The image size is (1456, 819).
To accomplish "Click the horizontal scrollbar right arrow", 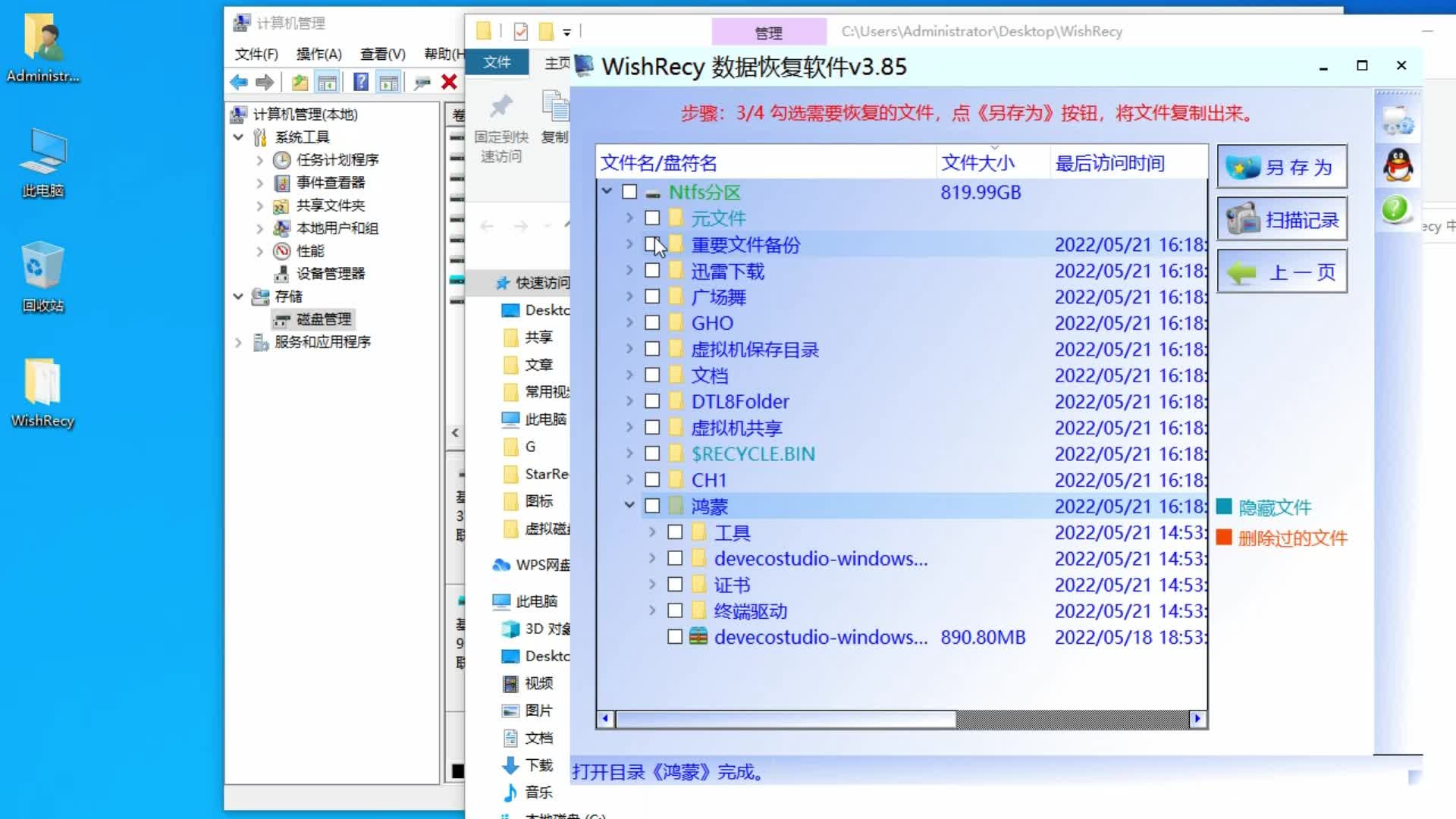I will [1197, 718].
